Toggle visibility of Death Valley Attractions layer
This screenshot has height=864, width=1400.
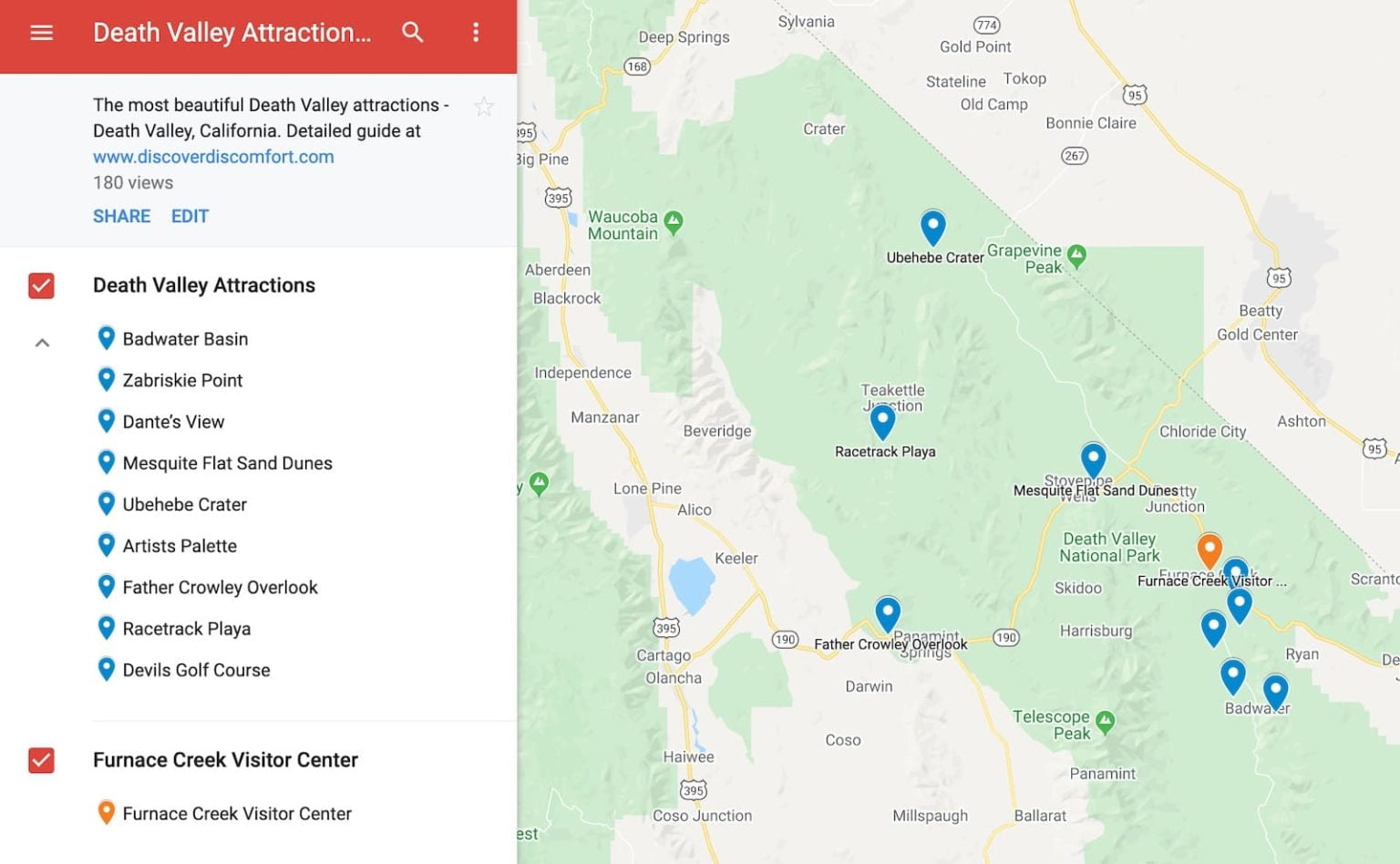pos(40,285)
